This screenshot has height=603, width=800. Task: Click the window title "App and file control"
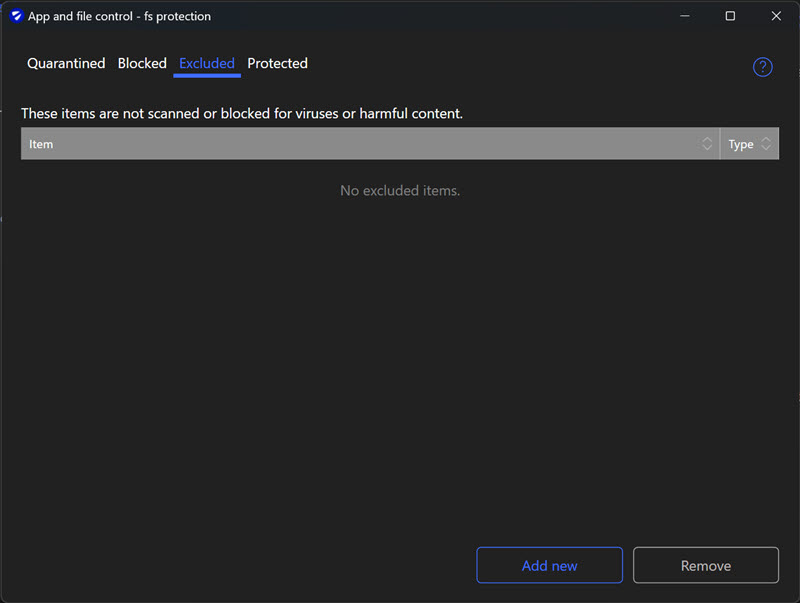119,16
